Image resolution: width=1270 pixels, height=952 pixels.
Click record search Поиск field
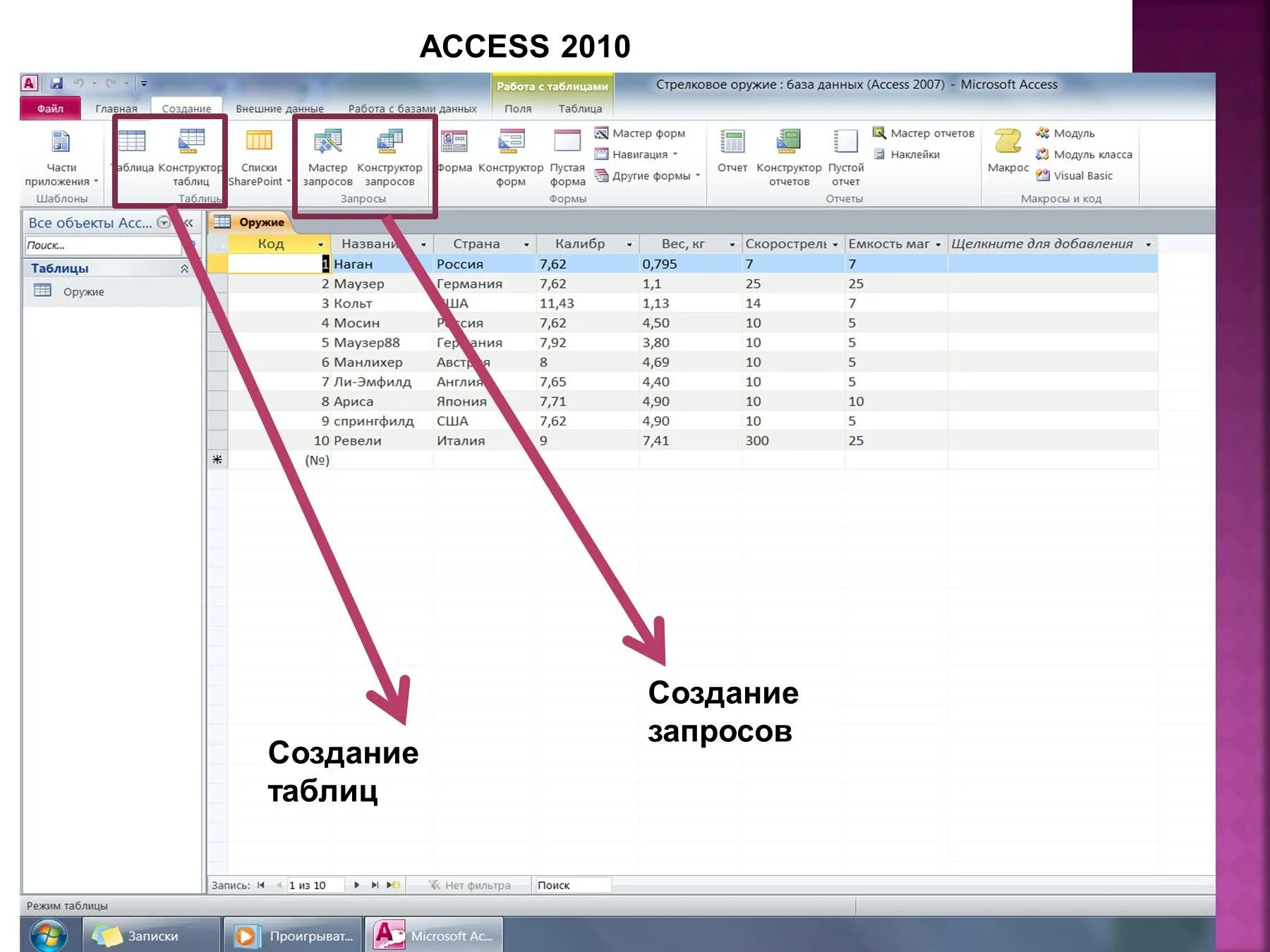(572, 885)
